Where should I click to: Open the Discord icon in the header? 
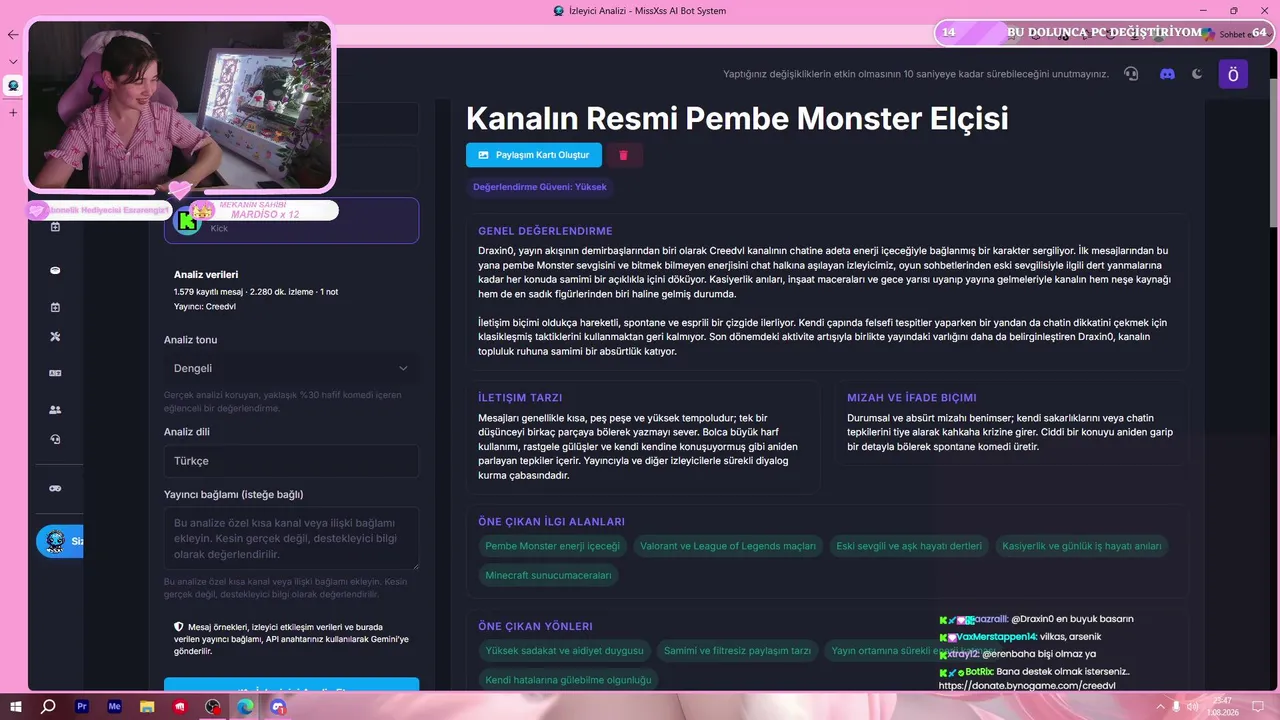click(1166, 74)
